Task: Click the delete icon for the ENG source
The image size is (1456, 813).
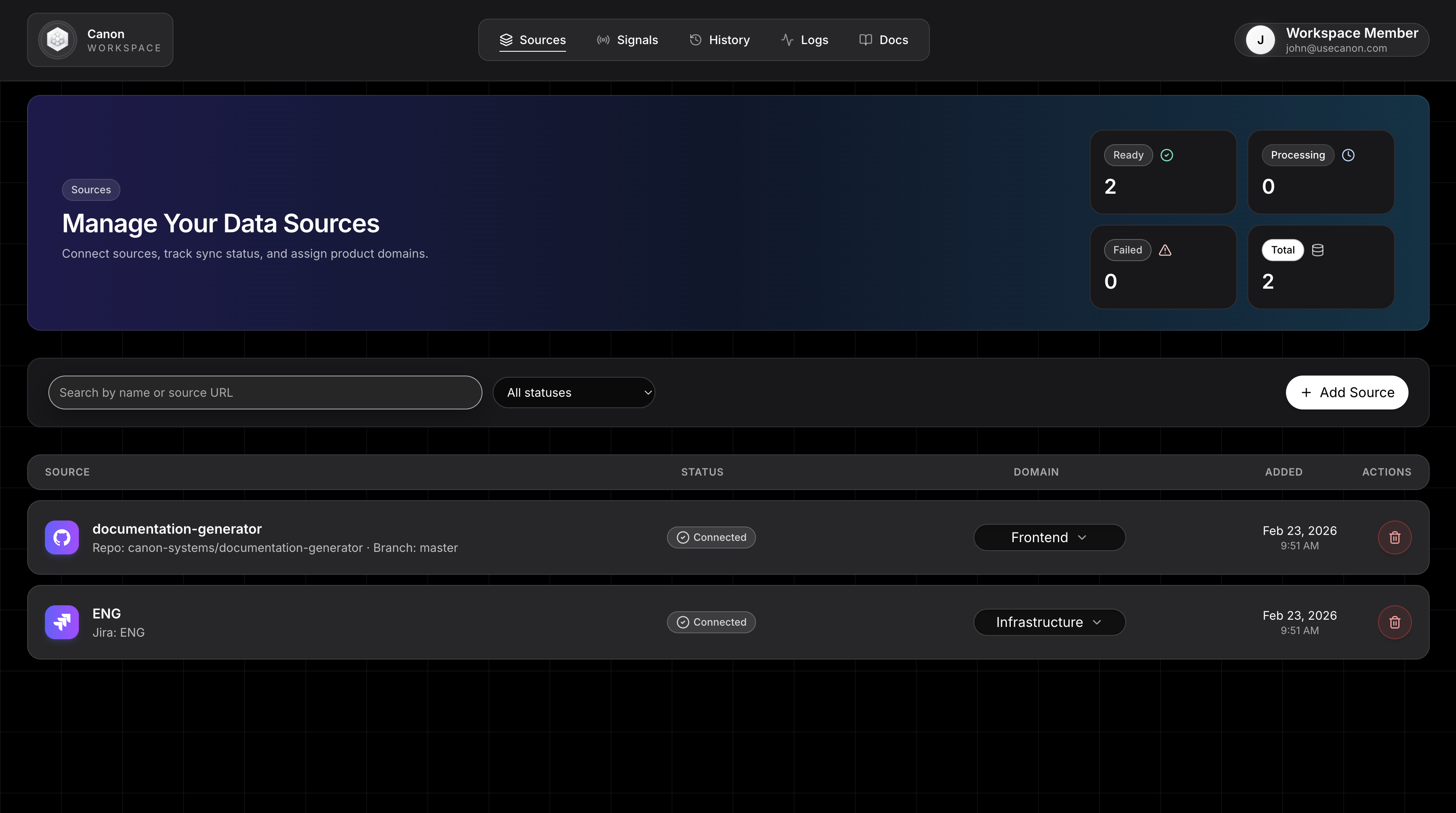Action: pos(1395,622)
